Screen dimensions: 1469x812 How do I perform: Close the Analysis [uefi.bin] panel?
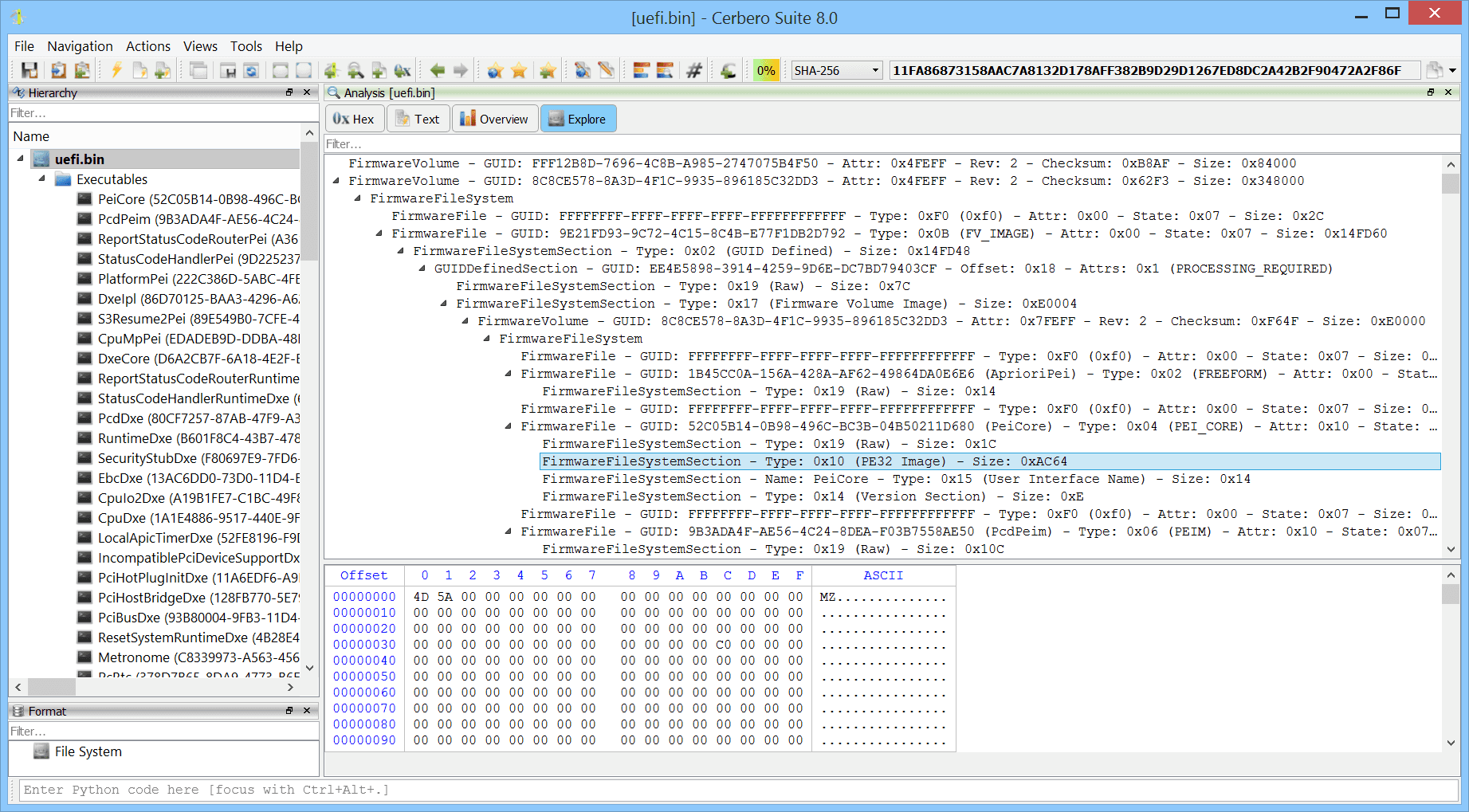1448,92
